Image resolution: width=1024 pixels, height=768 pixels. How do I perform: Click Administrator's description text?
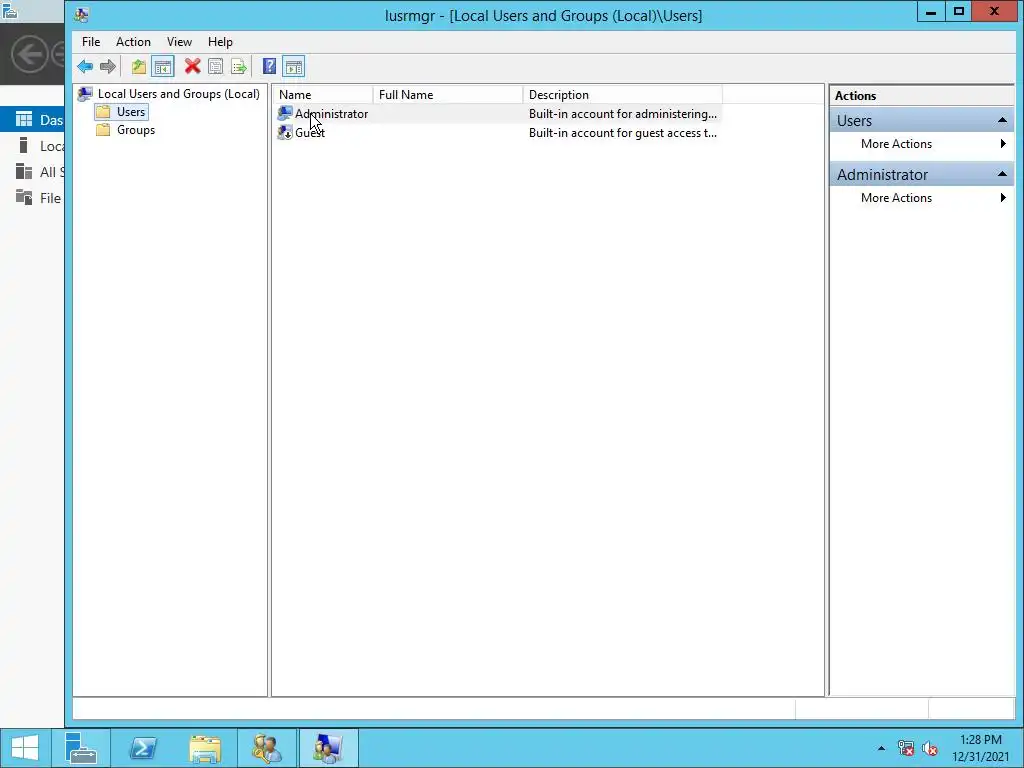[623, 114]
